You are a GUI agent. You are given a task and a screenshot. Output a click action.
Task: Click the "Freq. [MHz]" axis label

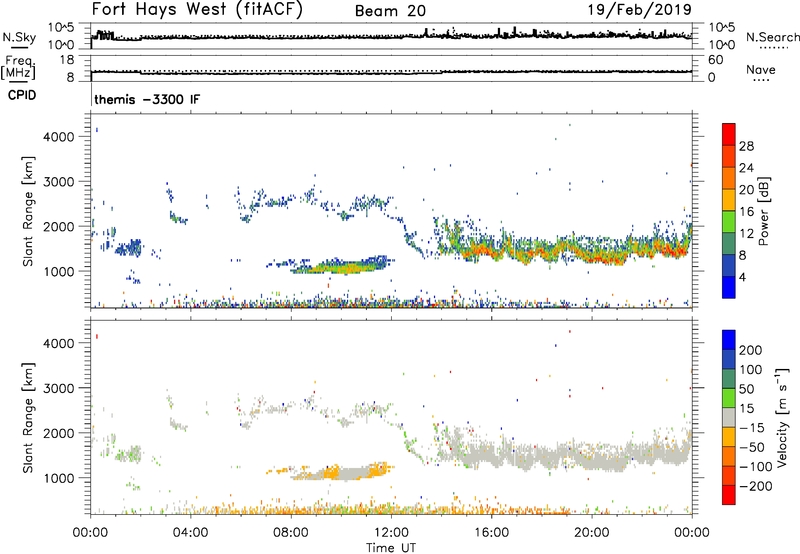[x=18, y=67]
